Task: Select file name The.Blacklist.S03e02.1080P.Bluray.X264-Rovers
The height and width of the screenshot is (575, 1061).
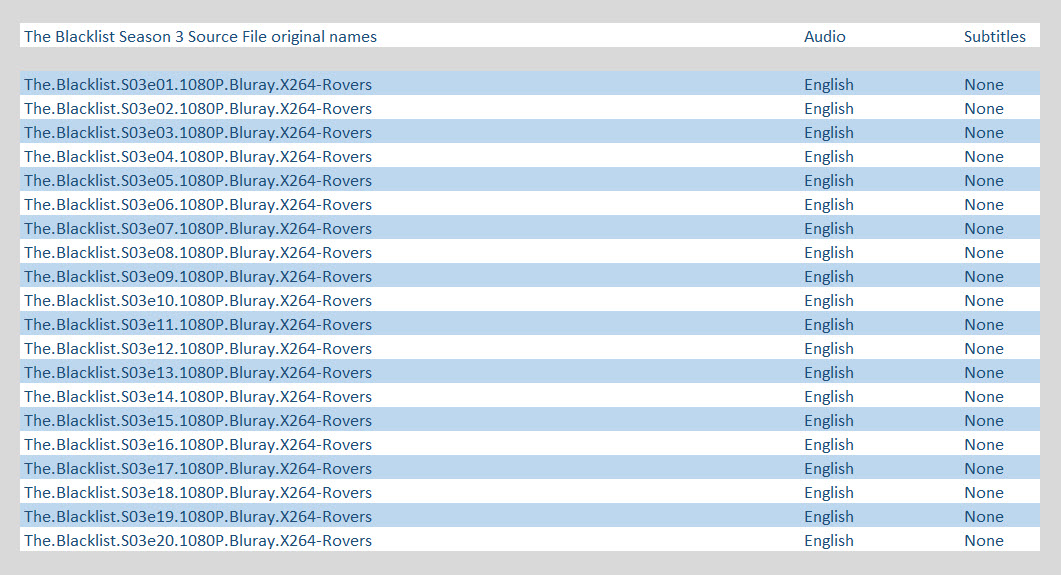Action: click(x=198, y=109)
